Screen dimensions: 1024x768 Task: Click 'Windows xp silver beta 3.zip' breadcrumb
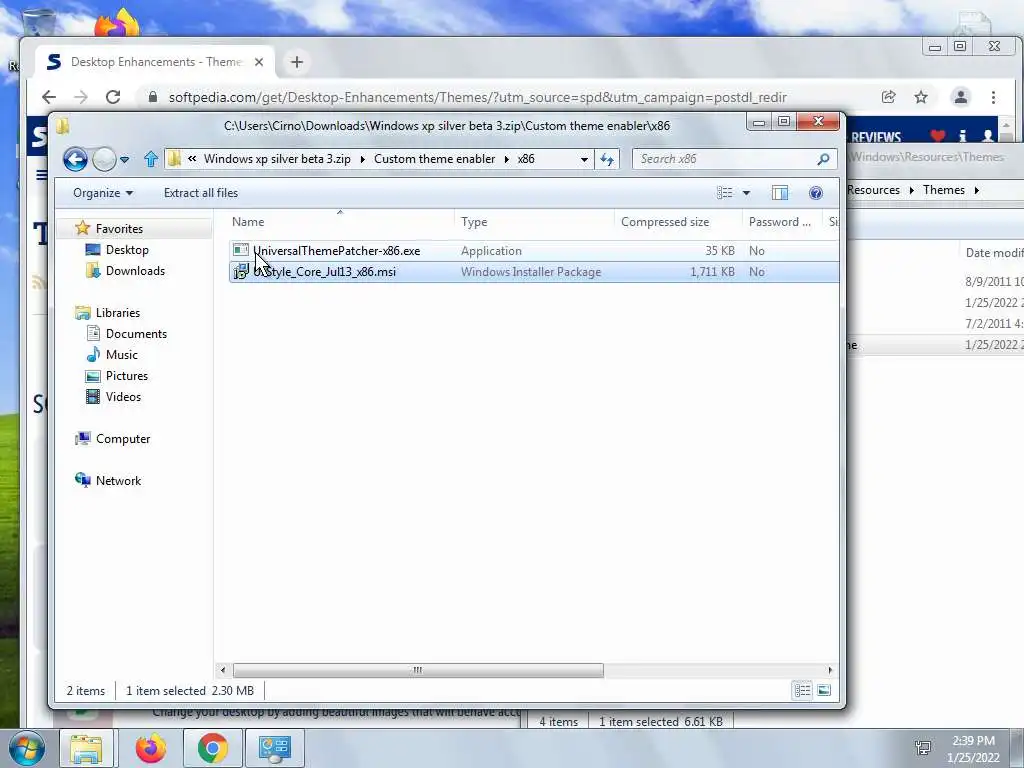tap(277, 159)
